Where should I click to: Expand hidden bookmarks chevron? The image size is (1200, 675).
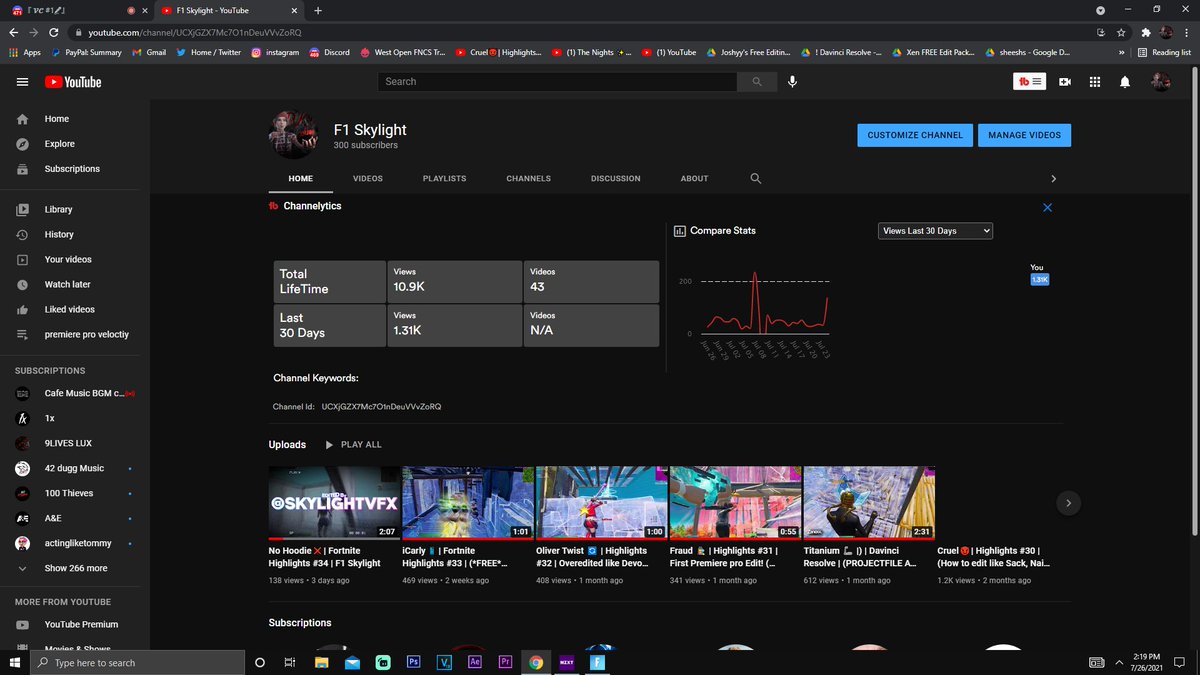(x=1123, y=52)
